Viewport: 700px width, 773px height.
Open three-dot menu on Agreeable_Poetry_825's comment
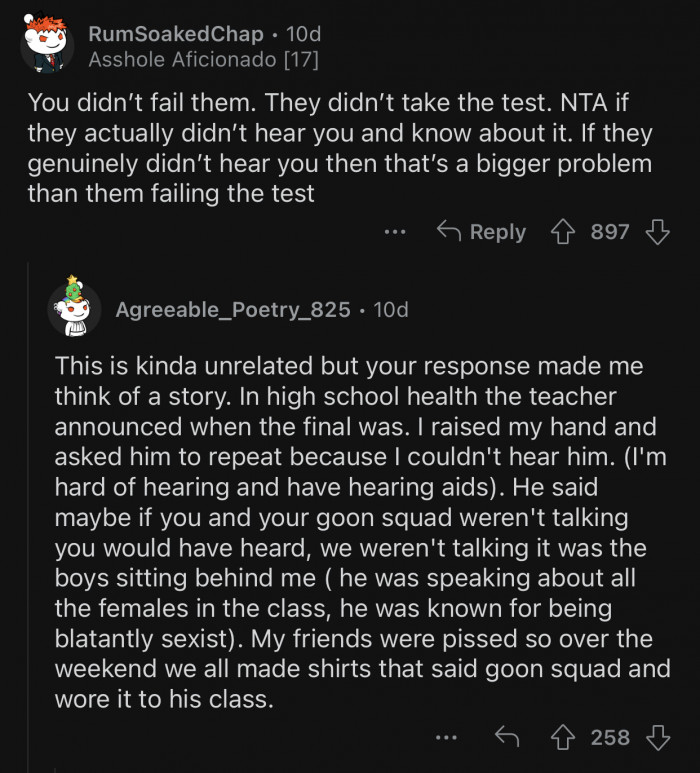click(446, 738)
